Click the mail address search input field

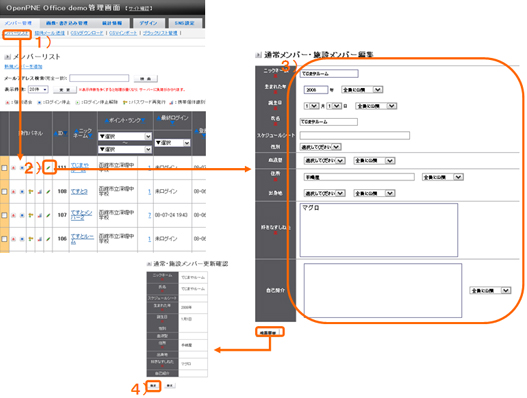(99, 78)
